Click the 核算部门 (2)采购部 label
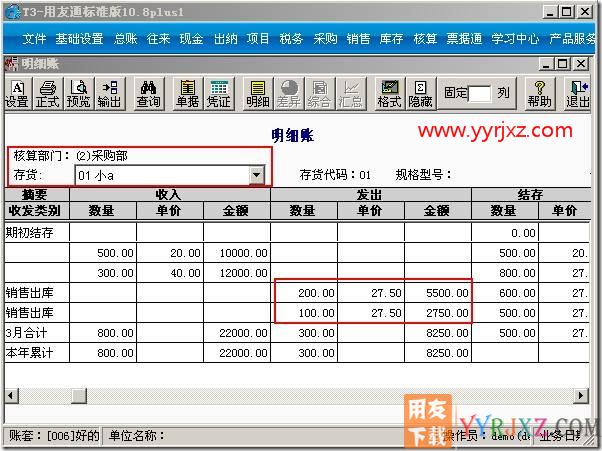602x451 pixels. [x=71, y=156]
